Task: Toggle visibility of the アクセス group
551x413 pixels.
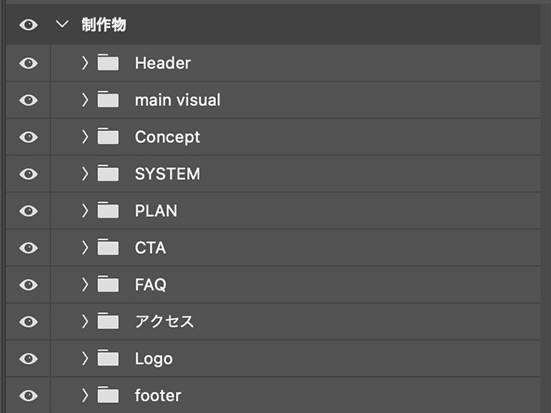Action: (x=28, y=322)
